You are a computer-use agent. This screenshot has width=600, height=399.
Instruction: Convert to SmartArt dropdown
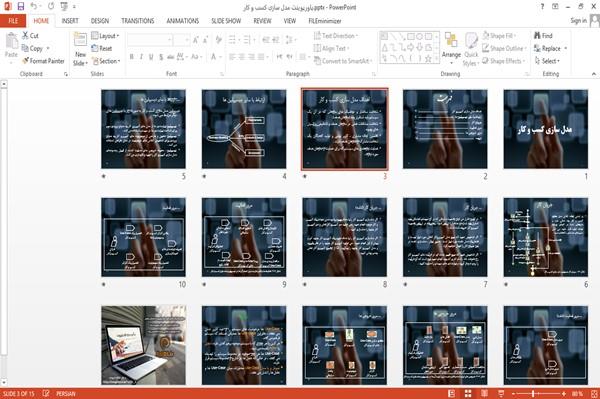tap(343, 61)
